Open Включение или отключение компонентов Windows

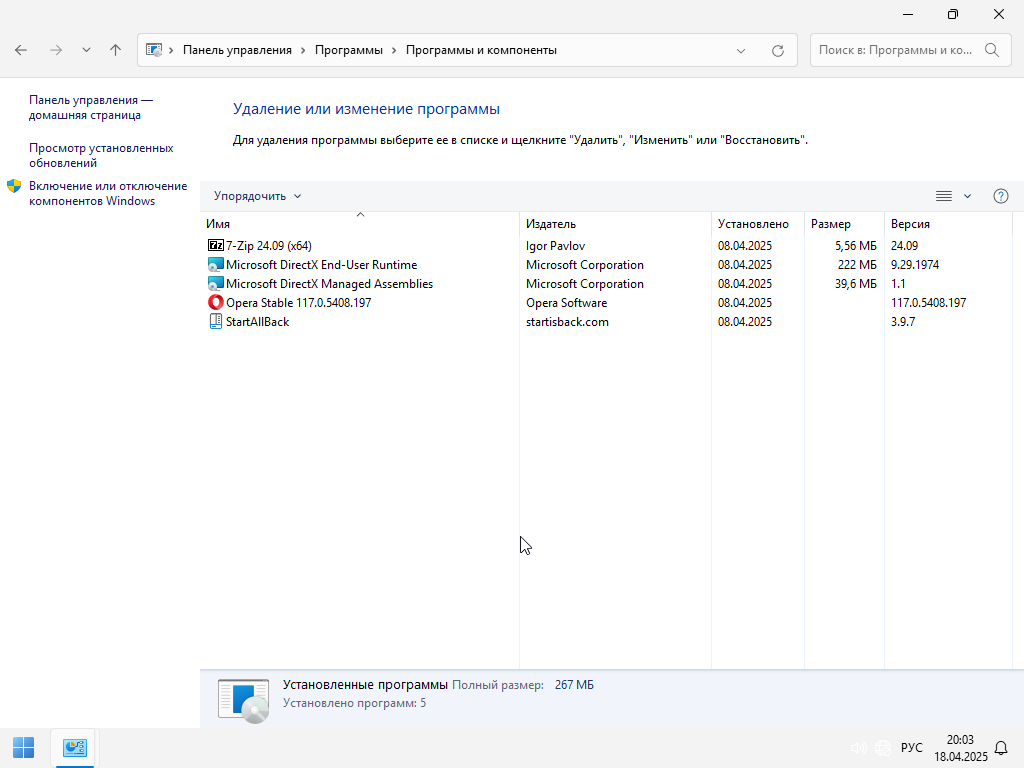108,193
